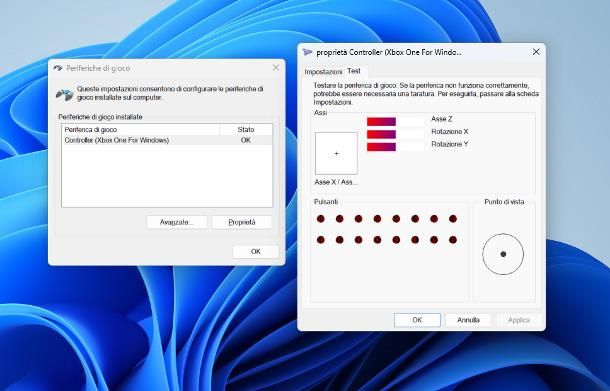Image resolution: width=610 pixels, height=391 pixels.
Task: Click the Rotazione Y progress bar
Action: [x=396, y=147]
